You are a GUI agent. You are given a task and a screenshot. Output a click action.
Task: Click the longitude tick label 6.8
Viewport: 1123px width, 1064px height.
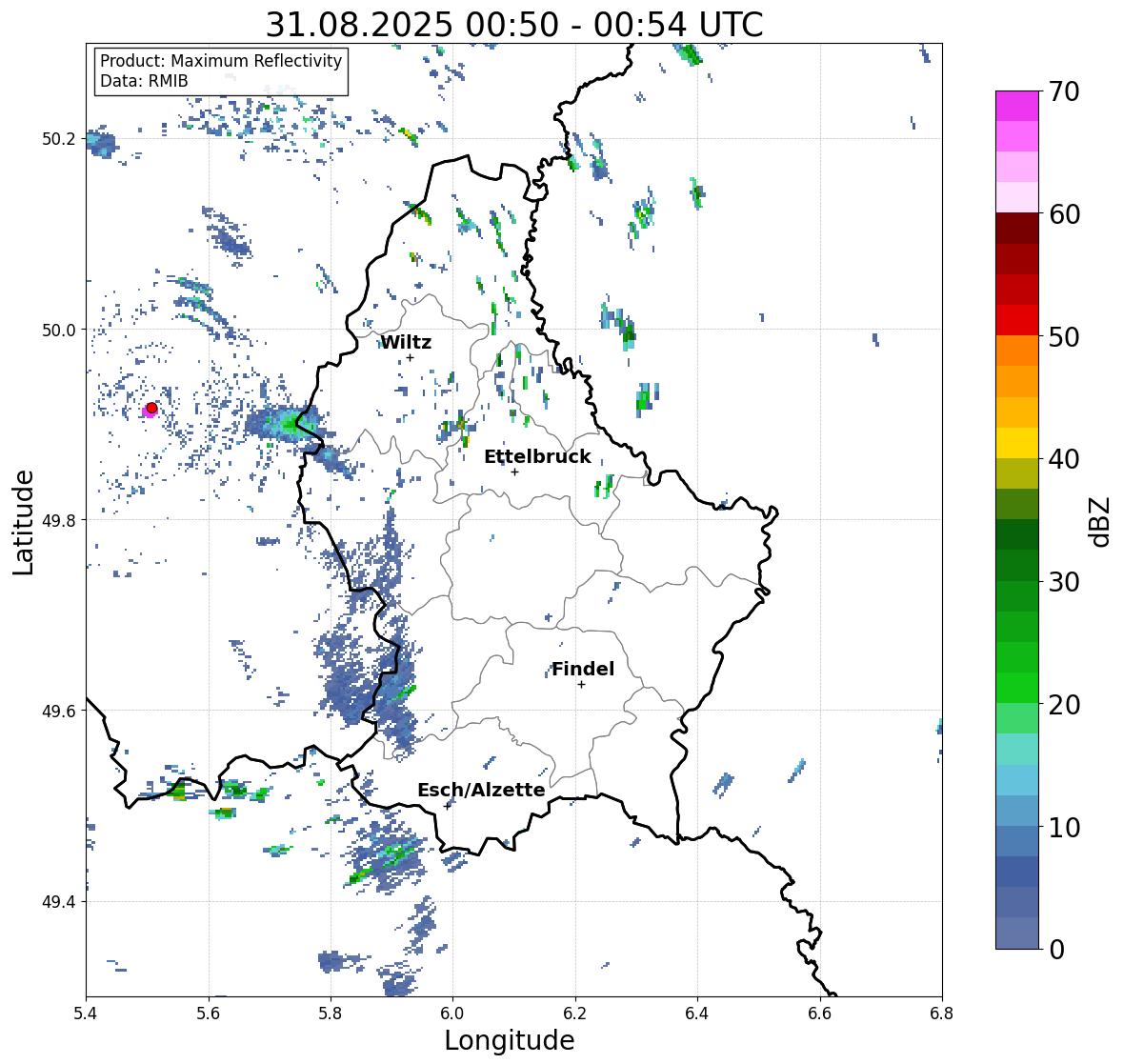(x=942, y=1013)
